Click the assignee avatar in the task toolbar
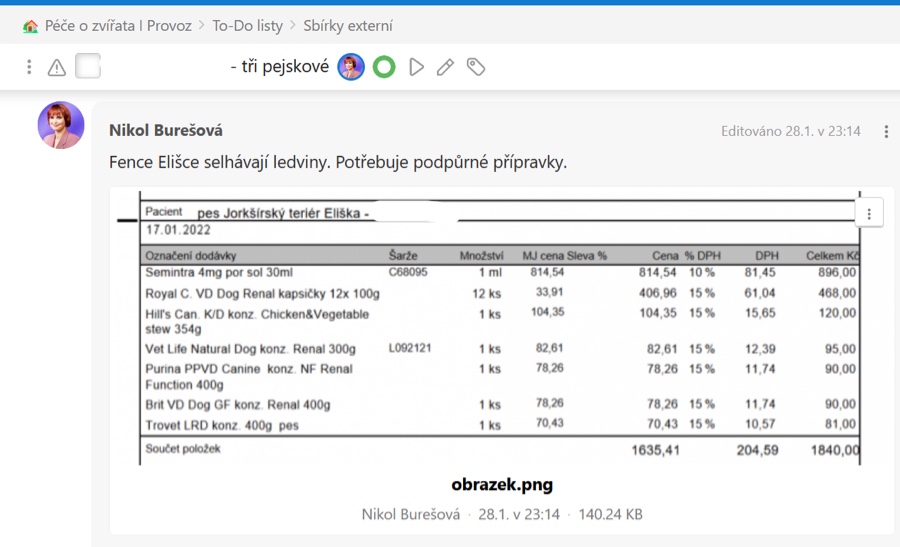900x547 pixels. pyautogui.click(x=351, y=67)
